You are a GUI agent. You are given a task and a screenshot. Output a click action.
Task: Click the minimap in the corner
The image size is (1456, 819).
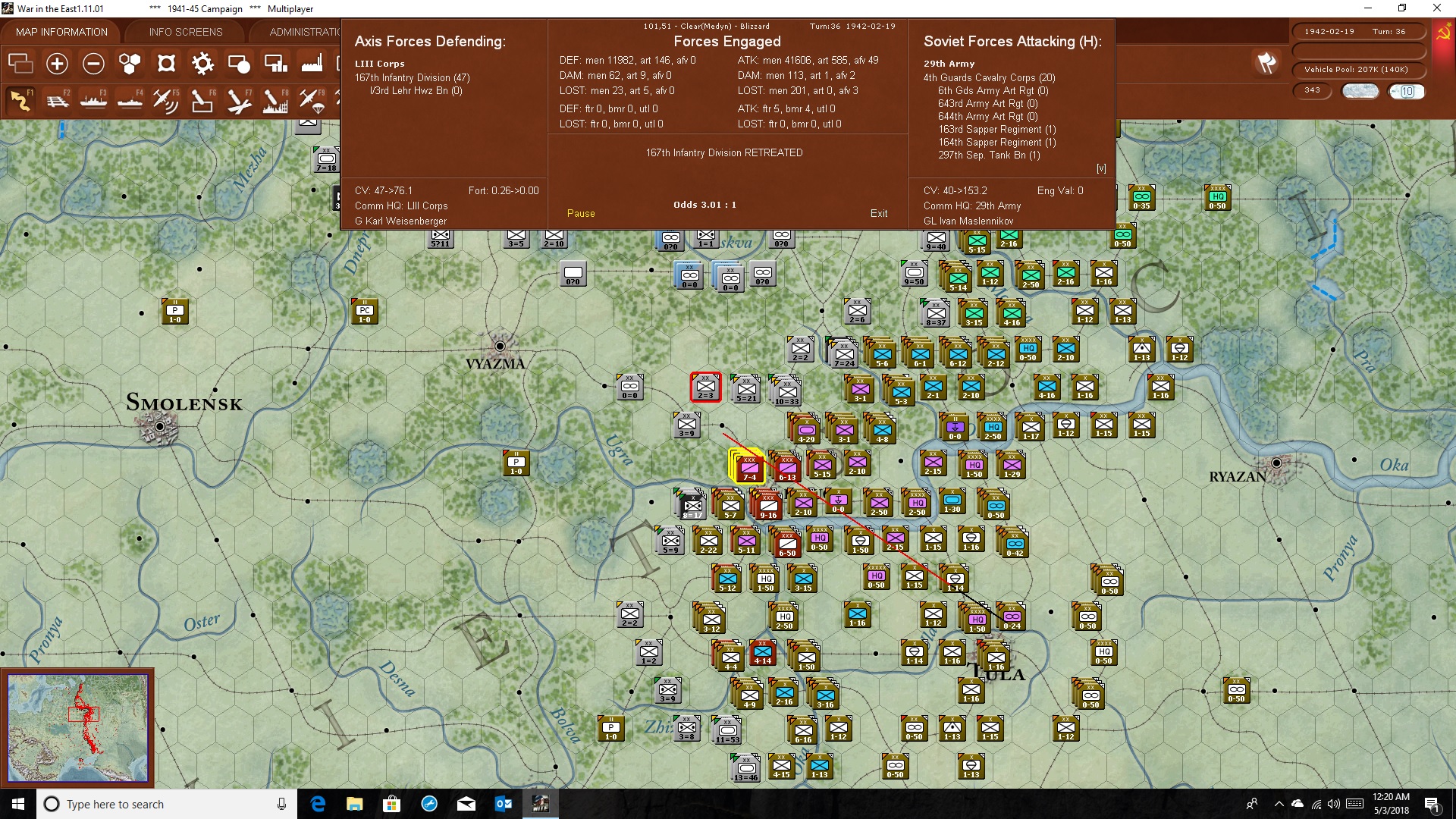point(77,727)
